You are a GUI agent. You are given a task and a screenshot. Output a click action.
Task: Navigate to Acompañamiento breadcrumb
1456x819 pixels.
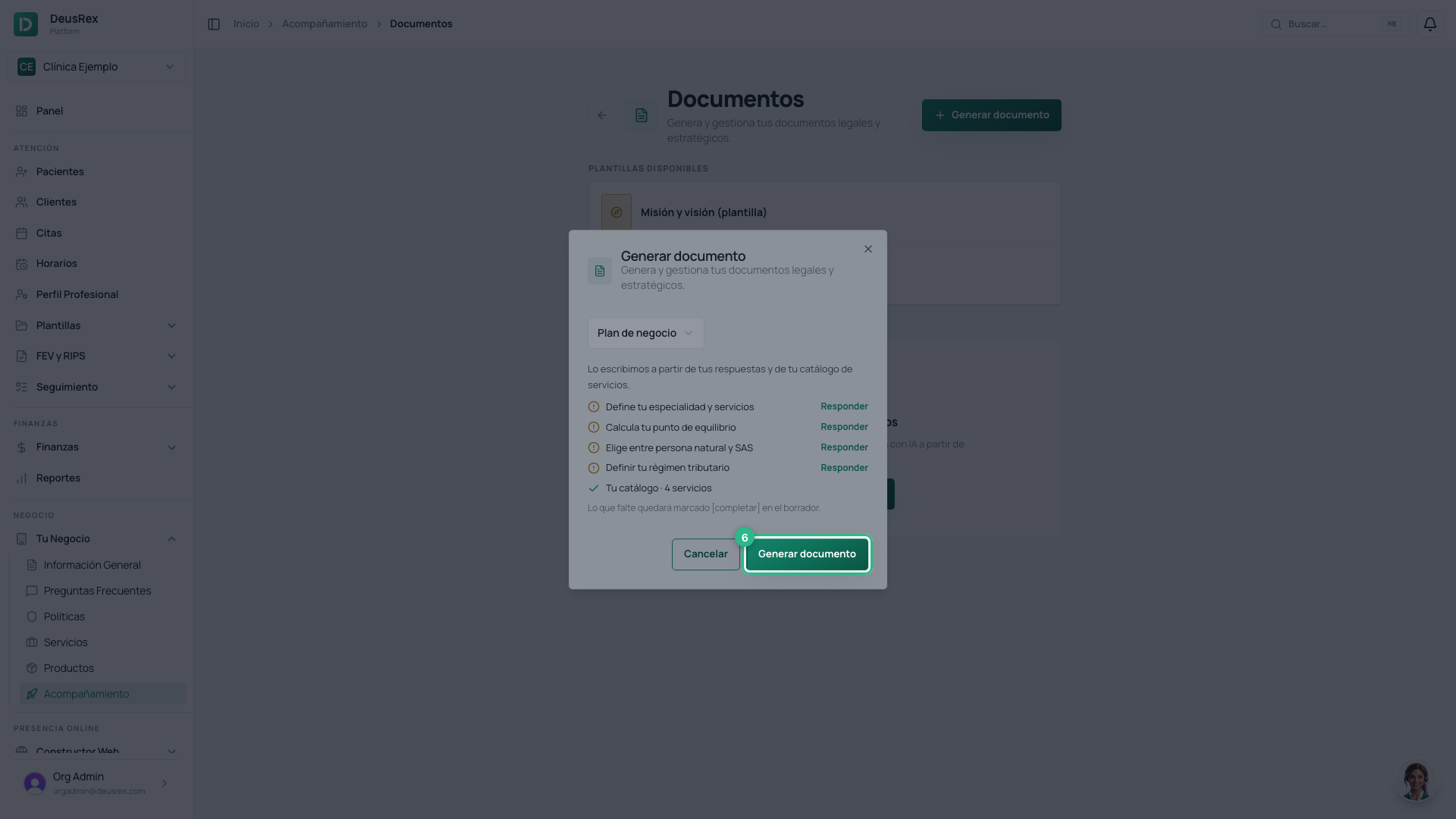(325, 24)
